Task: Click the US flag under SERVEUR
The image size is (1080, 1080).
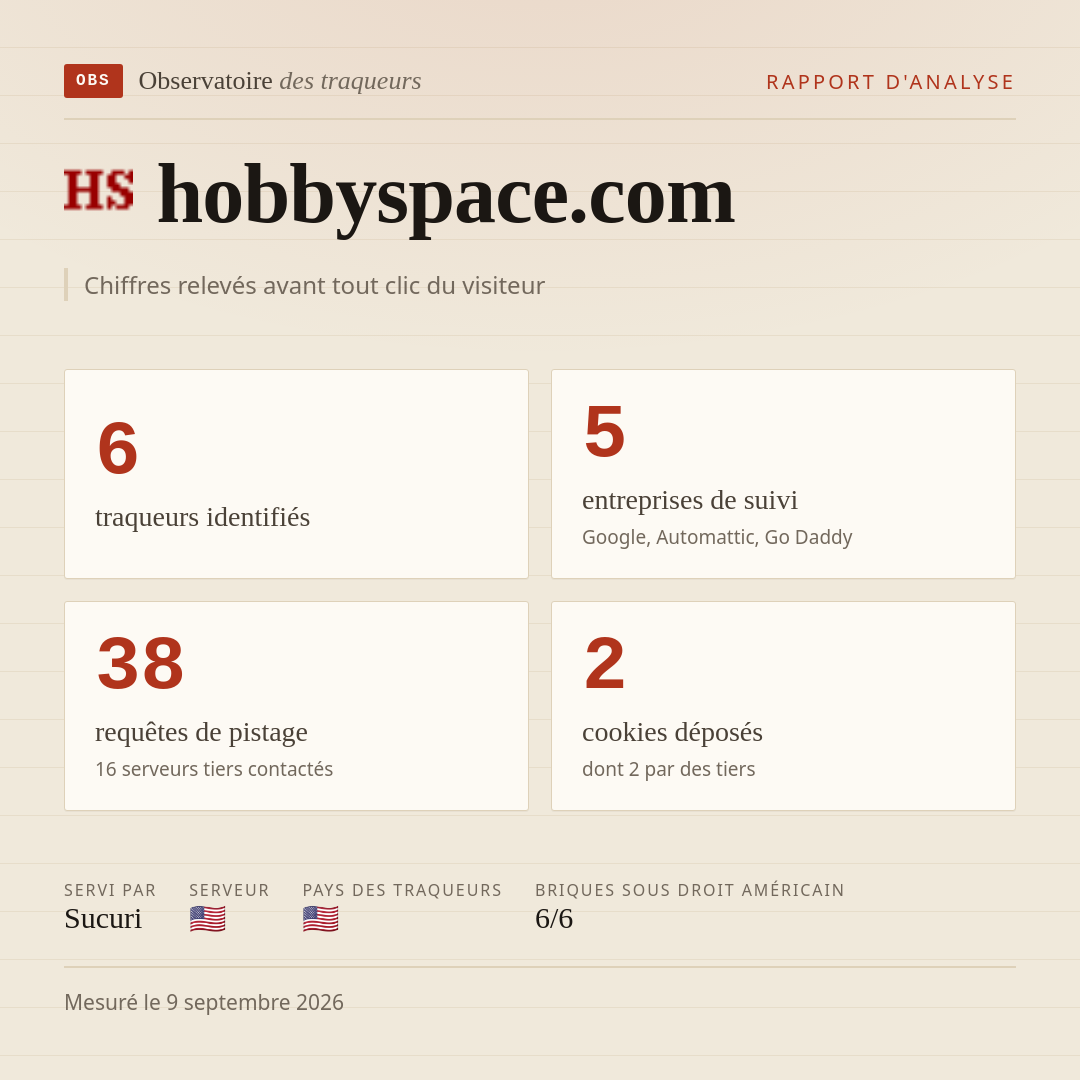Action: [207, 919]
